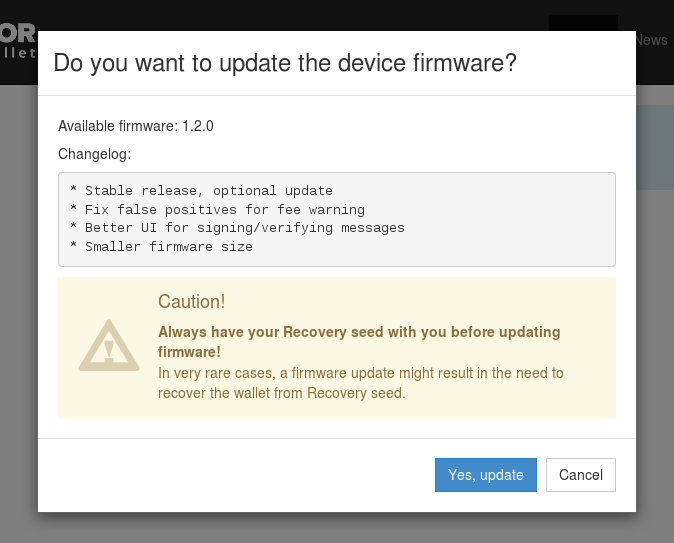This screenshot has width=674, height=543.
Task: Click the bold Recovery seed warning text
Action: tap(359, 342)
